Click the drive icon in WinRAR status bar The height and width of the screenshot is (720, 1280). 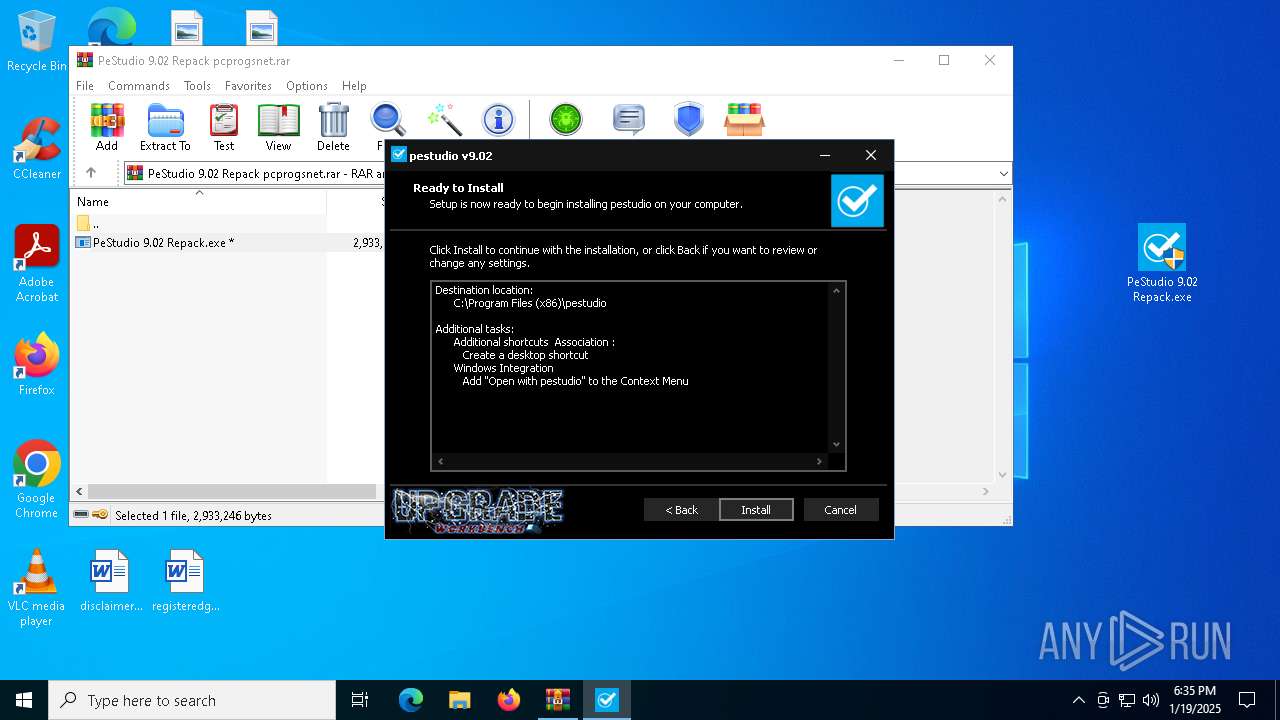(81, 515)
